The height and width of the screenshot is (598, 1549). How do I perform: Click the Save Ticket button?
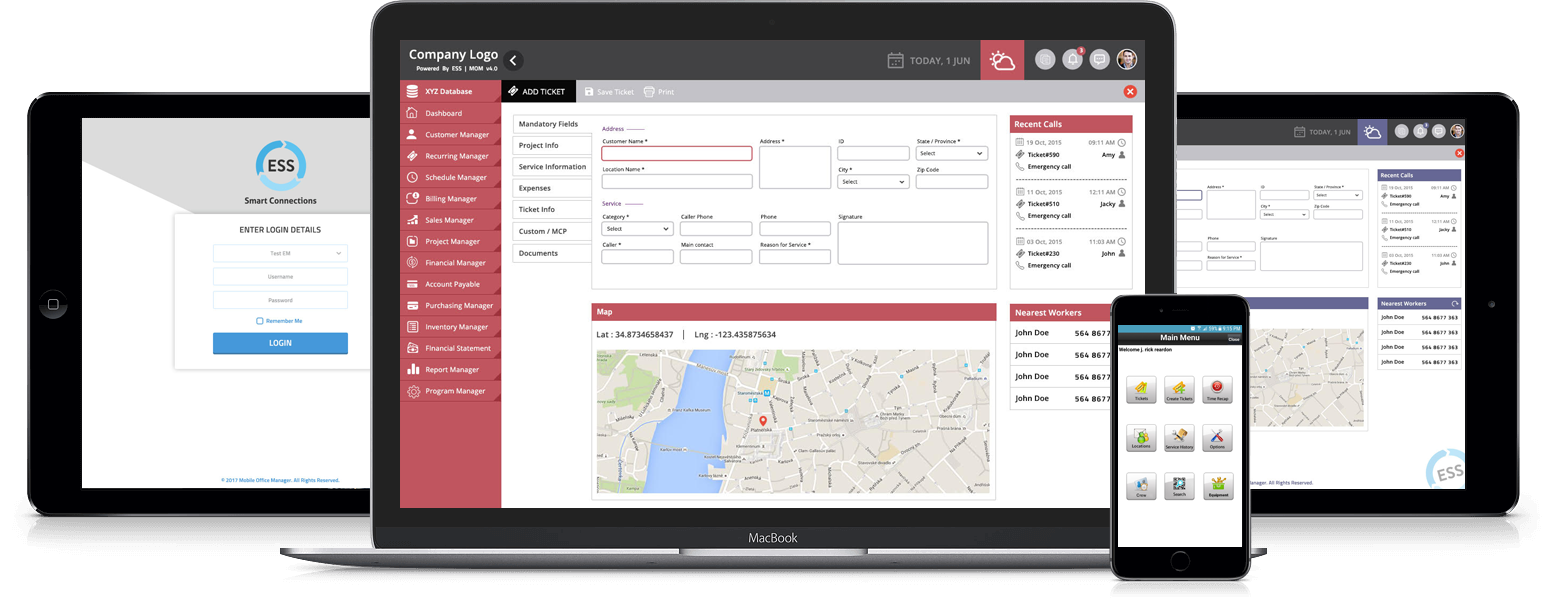[609, 92]
